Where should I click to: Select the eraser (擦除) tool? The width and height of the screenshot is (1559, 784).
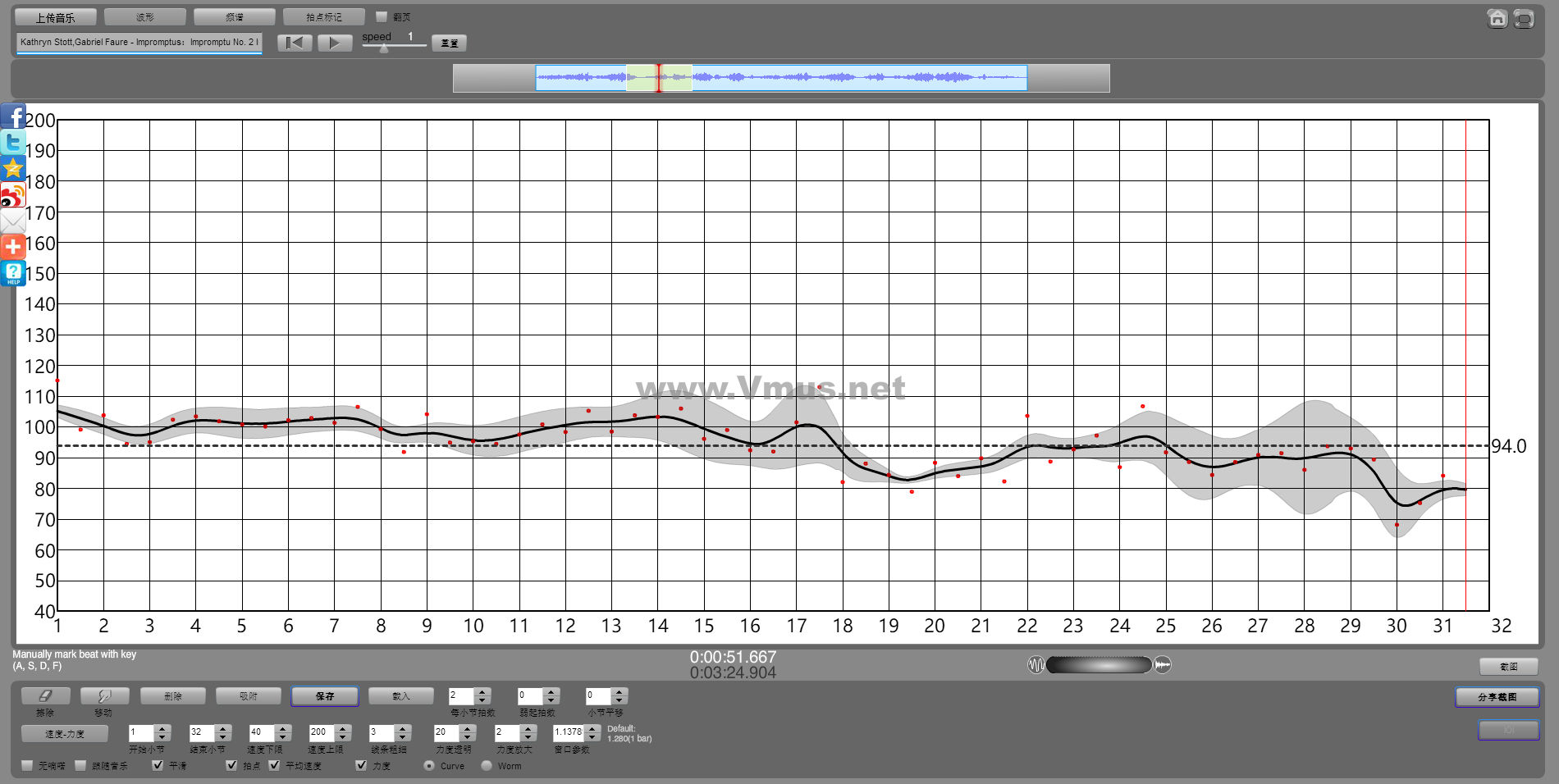coord(45,695)
